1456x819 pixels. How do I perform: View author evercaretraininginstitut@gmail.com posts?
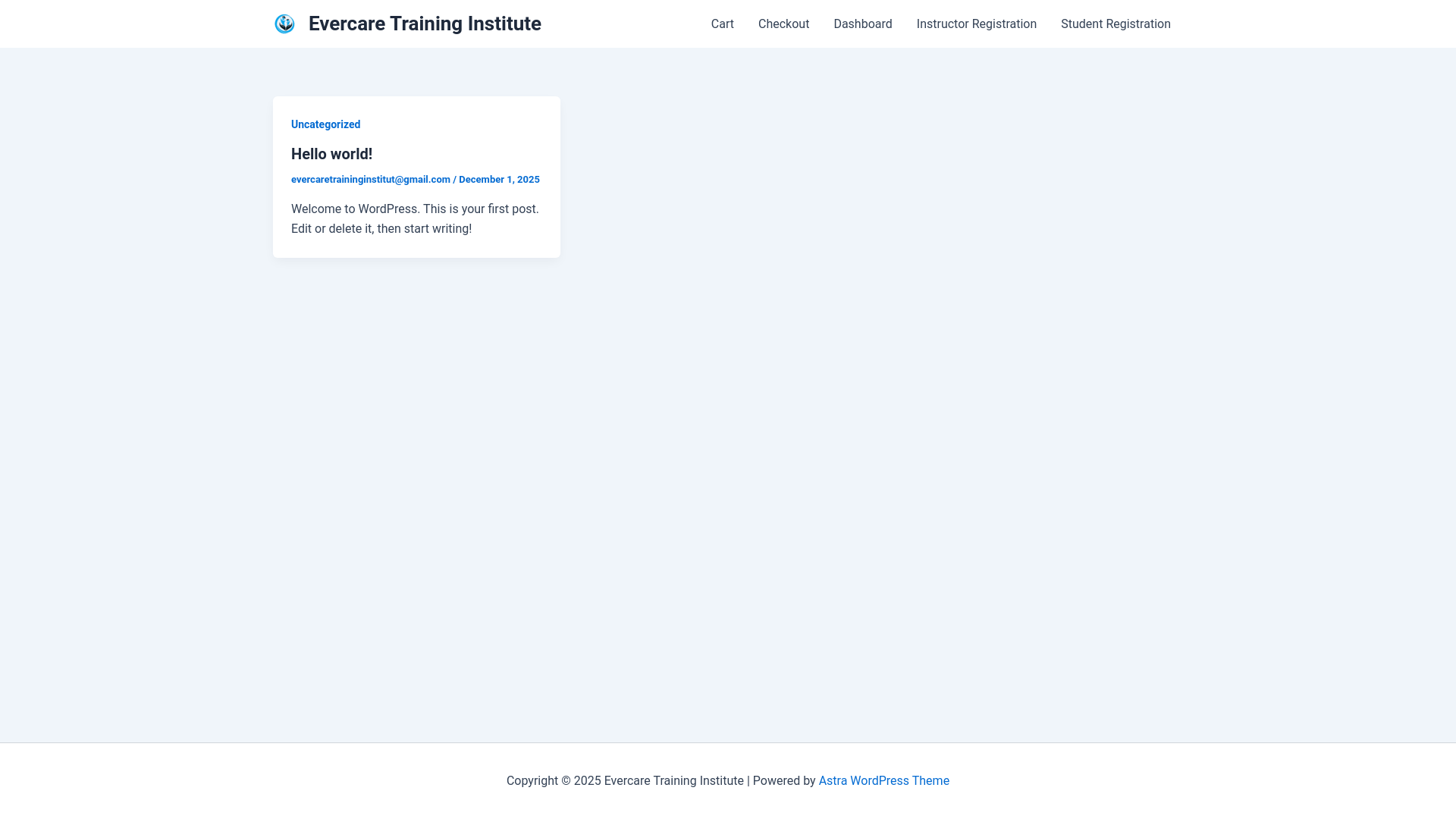click(371, 180)
